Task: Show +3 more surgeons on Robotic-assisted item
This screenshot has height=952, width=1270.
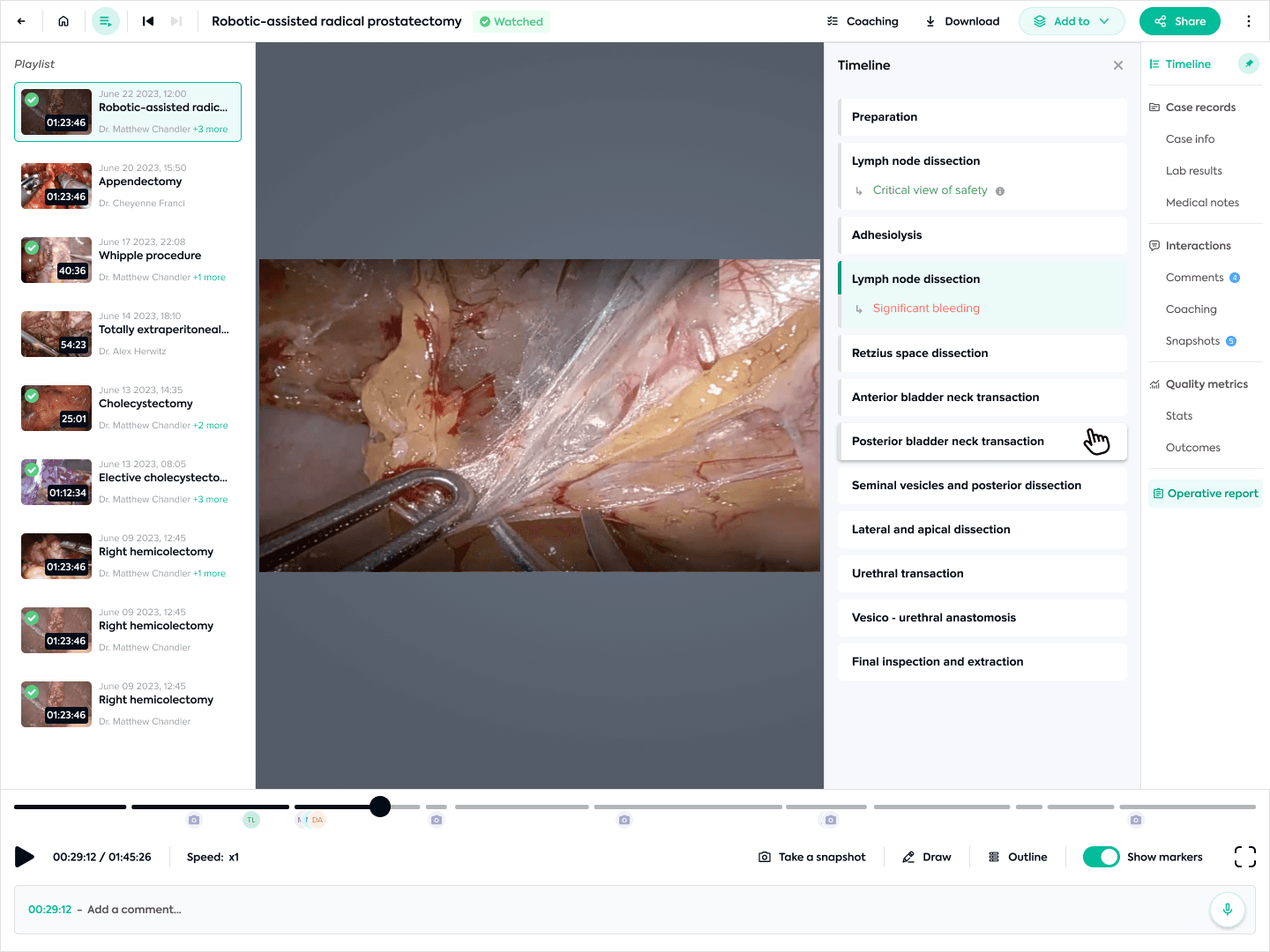Action: (x=211, y=130)
